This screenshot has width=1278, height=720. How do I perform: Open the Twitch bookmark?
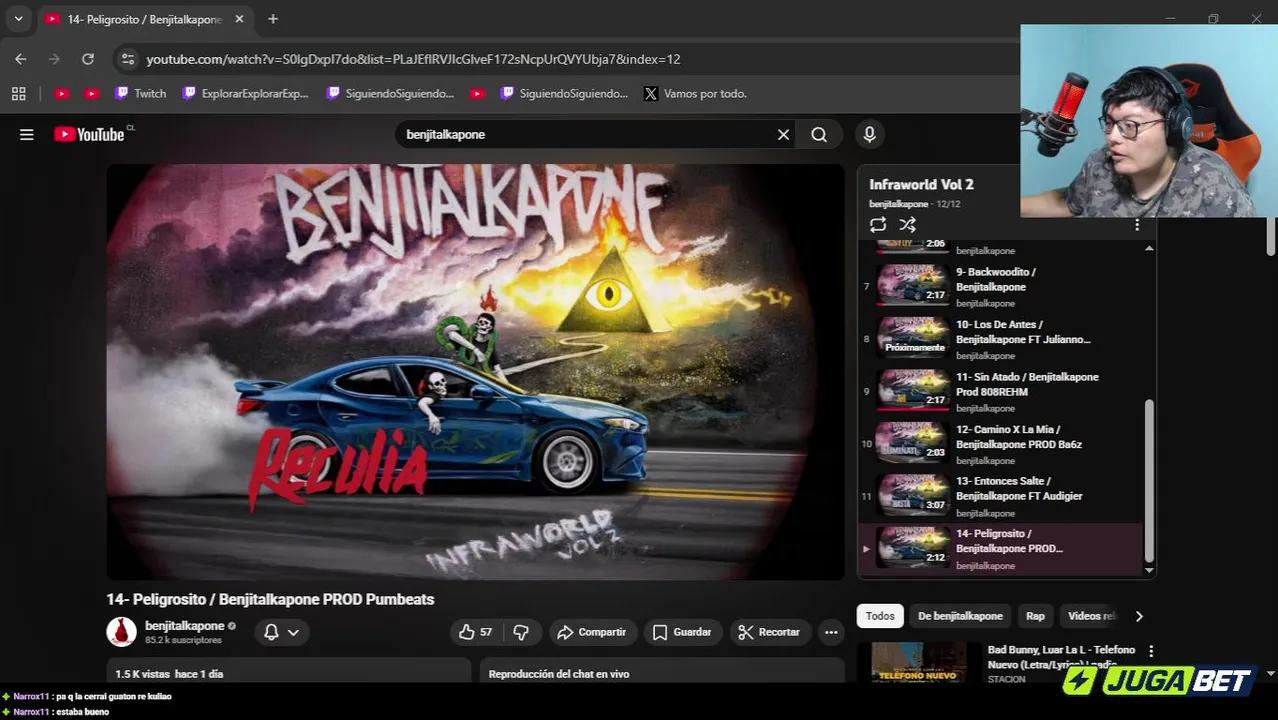pyautogui.click(x=140, y=93)
